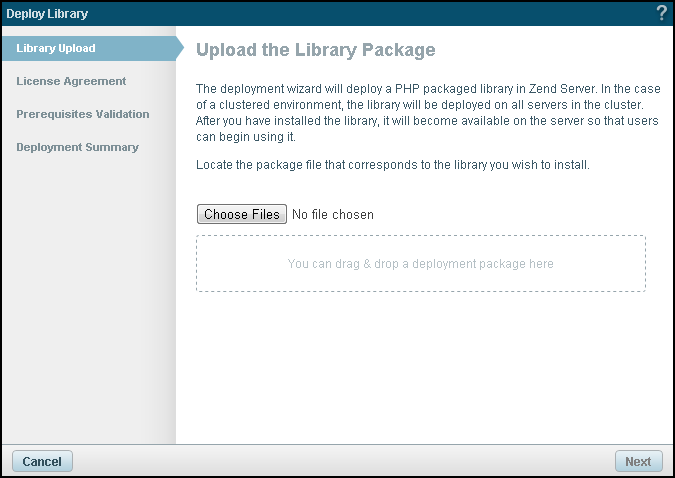This screenshot has height=478, width=675.
Task: Click blank content area below the drop zone
Action: [x=420, y=370]
